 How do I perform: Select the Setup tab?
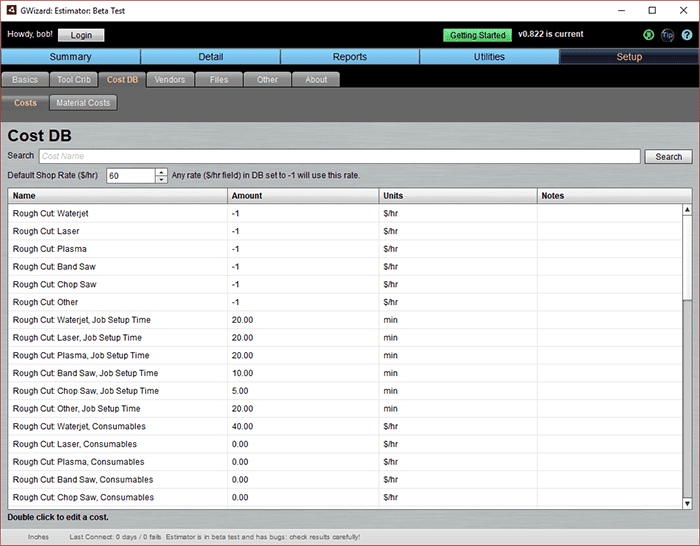(x=629, y=57)
